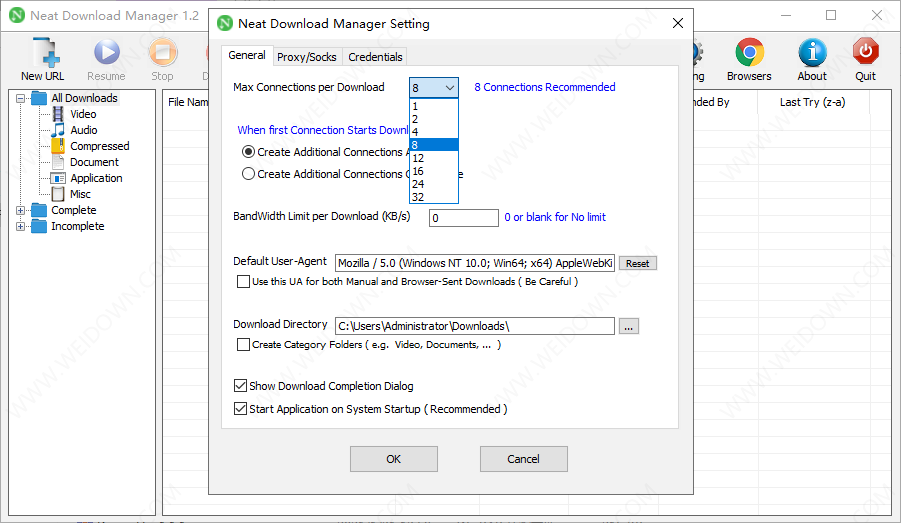This screenshot has width=901, height=523.
Task: Select the Video category film icon
Action: 58,114
